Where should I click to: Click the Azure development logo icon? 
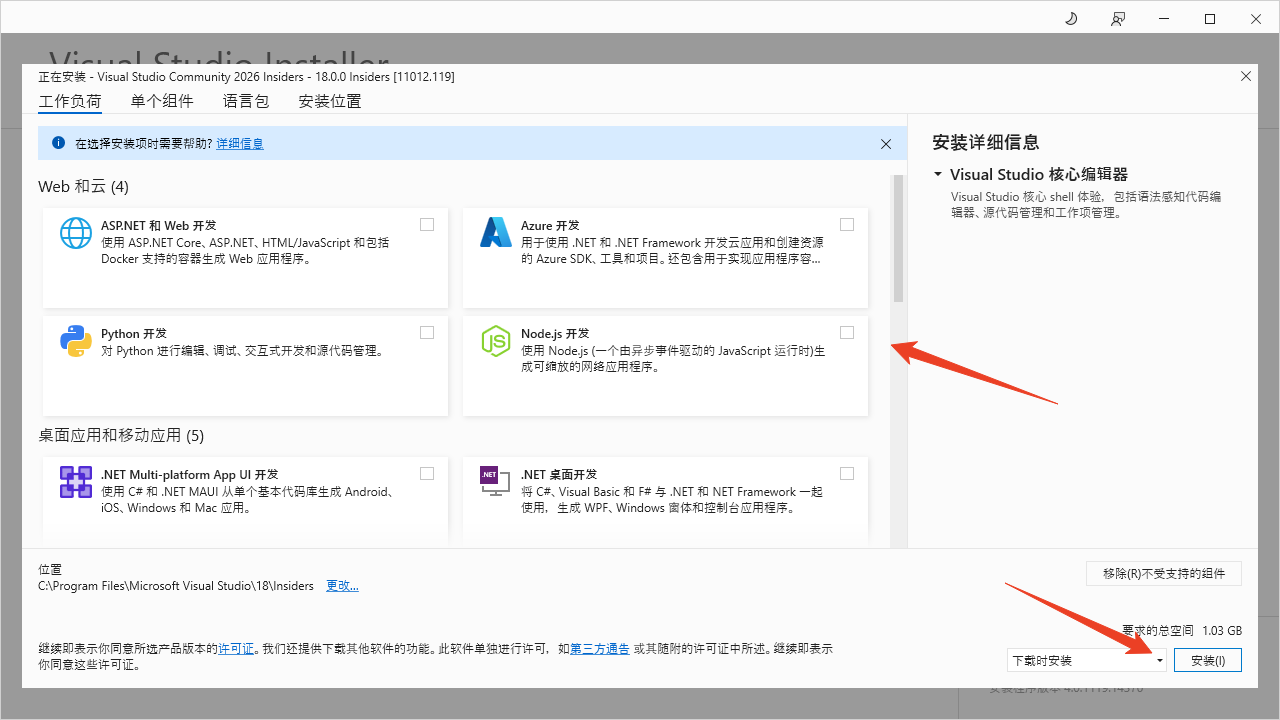pos(496,233)
